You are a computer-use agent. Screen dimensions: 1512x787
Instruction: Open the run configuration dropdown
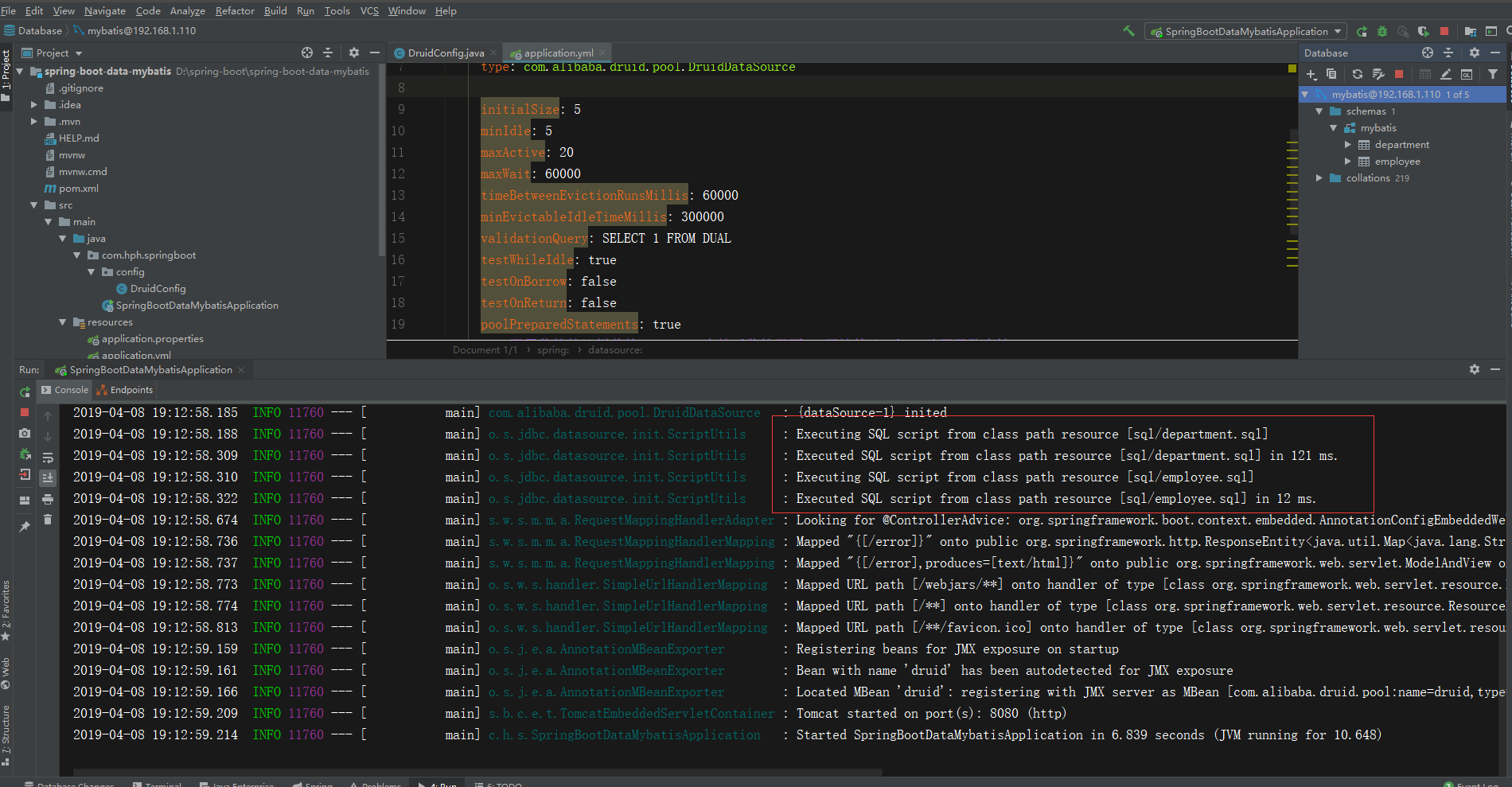[1245, 32]
